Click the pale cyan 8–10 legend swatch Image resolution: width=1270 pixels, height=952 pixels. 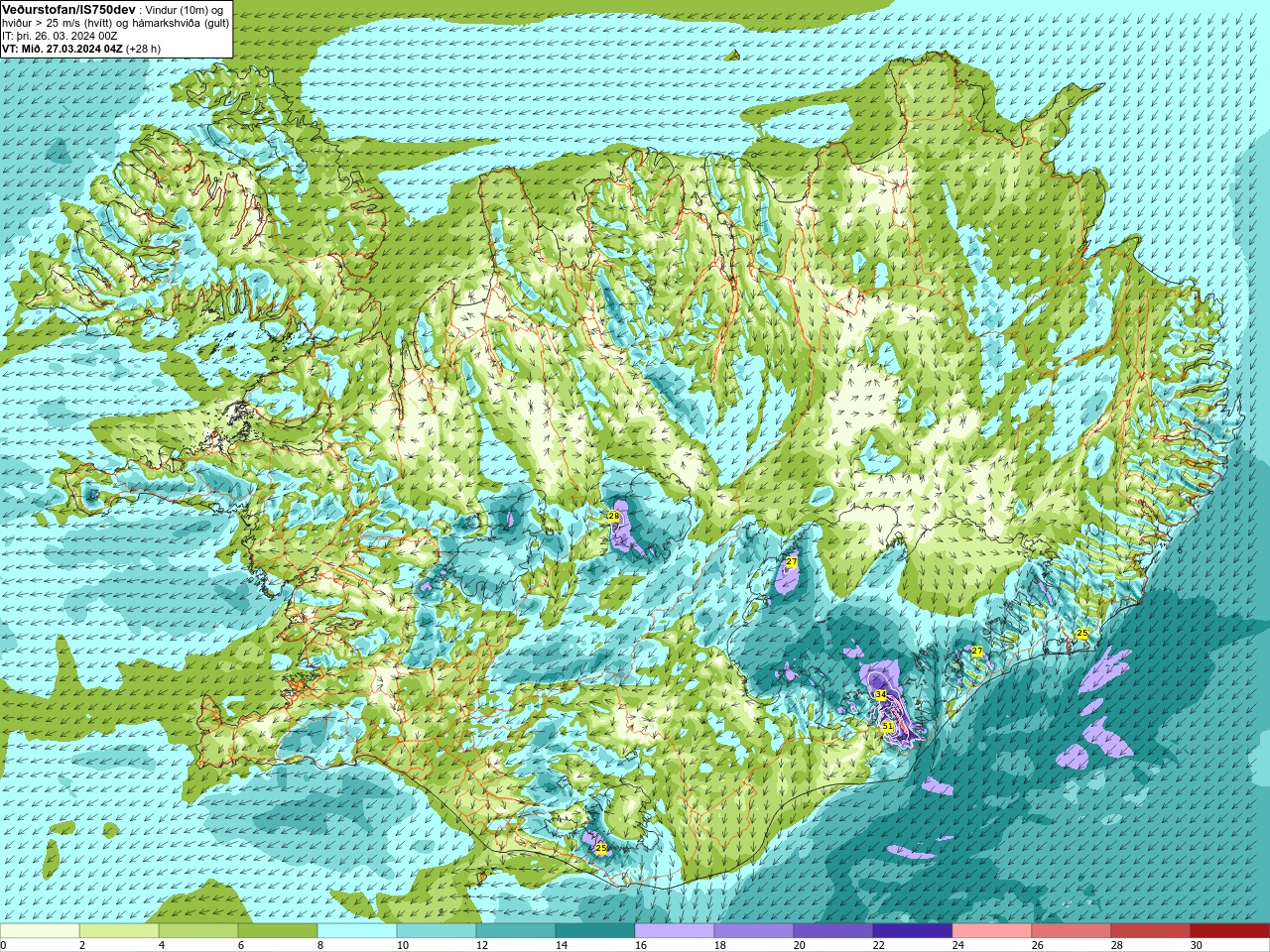click(x=357, y=931)
